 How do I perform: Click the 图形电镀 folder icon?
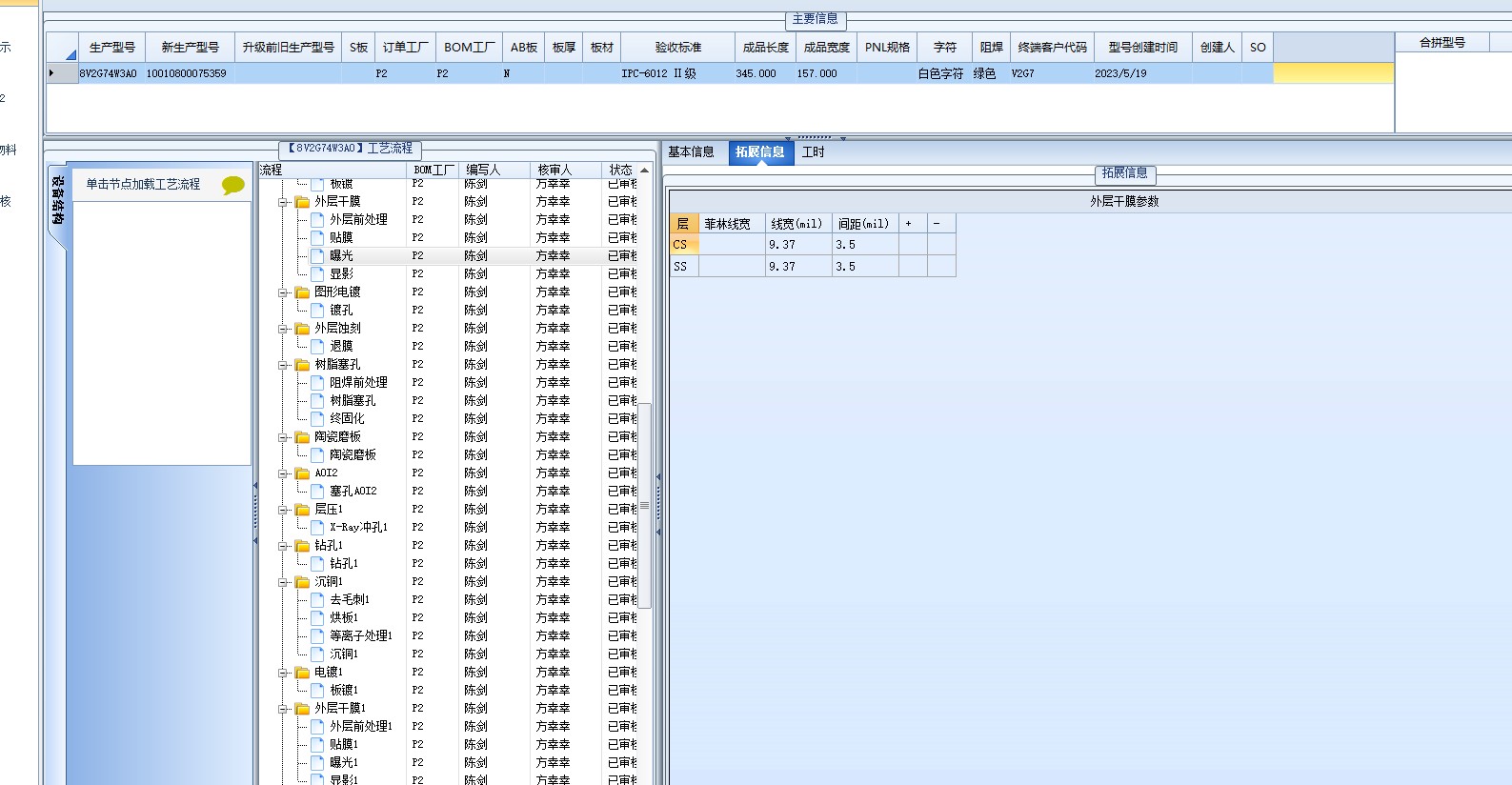pos(303,292)
